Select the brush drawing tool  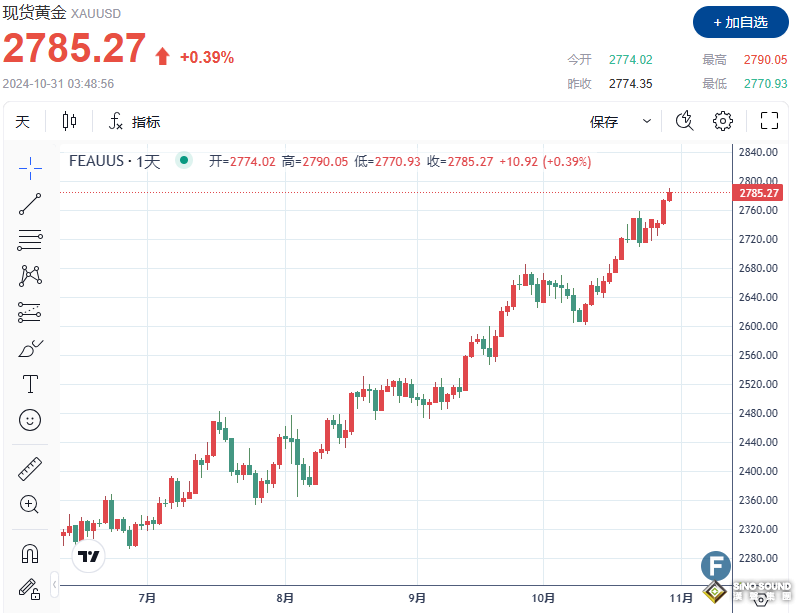pyautogui.click(x=29, y=348)
